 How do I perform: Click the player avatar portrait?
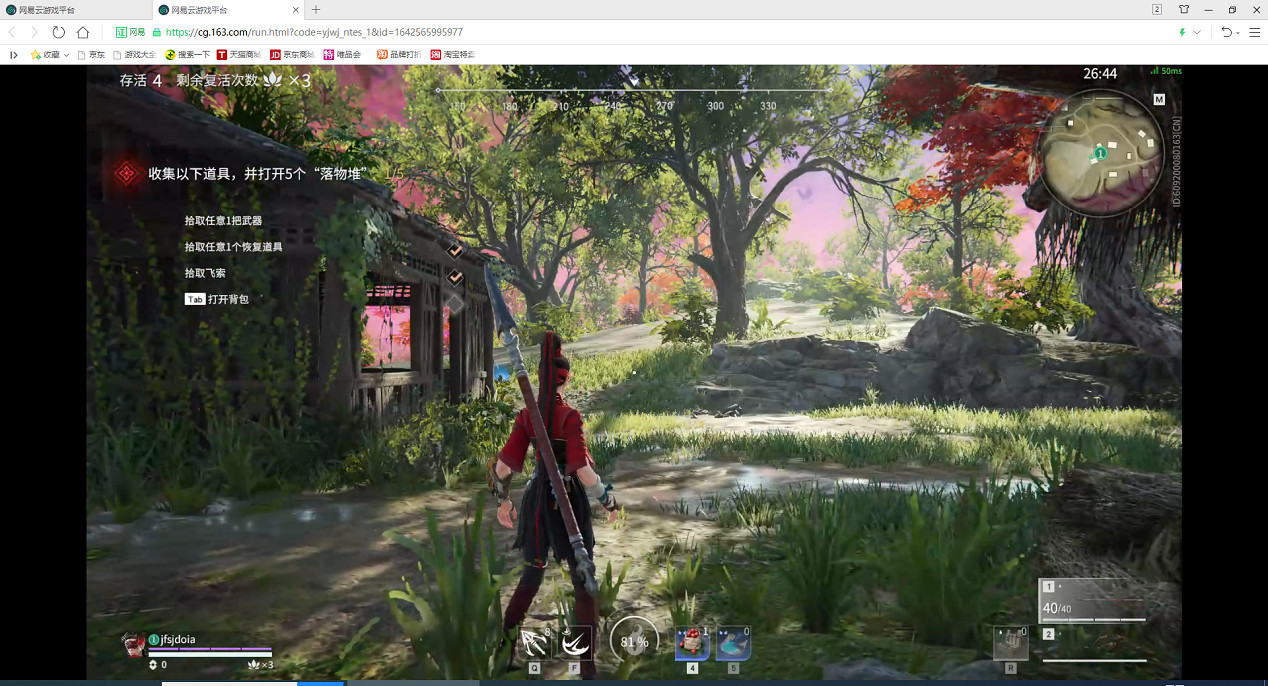point(133,643)
